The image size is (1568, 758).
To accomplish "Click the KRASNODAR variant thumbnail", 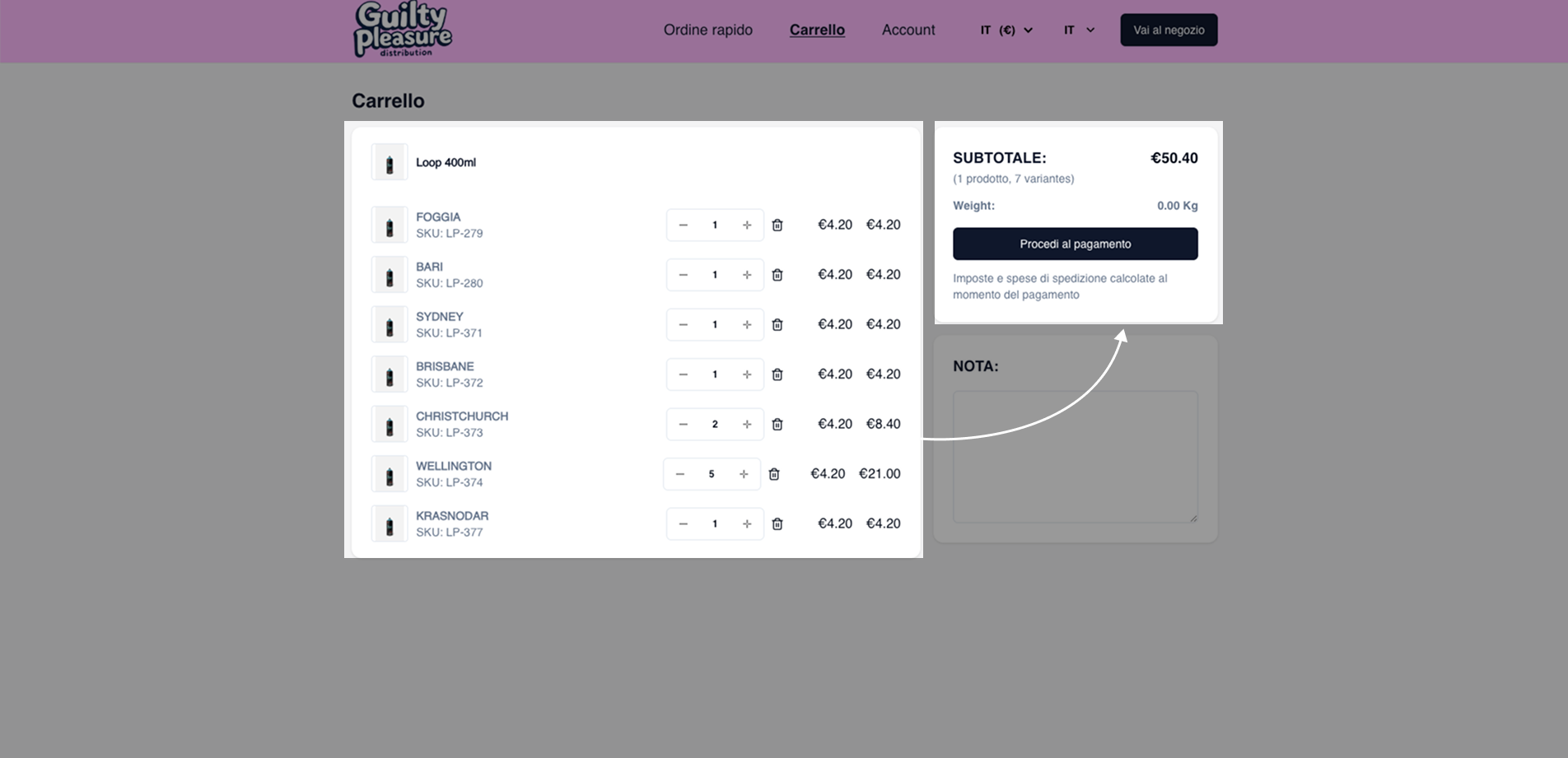I will point(390,523).
